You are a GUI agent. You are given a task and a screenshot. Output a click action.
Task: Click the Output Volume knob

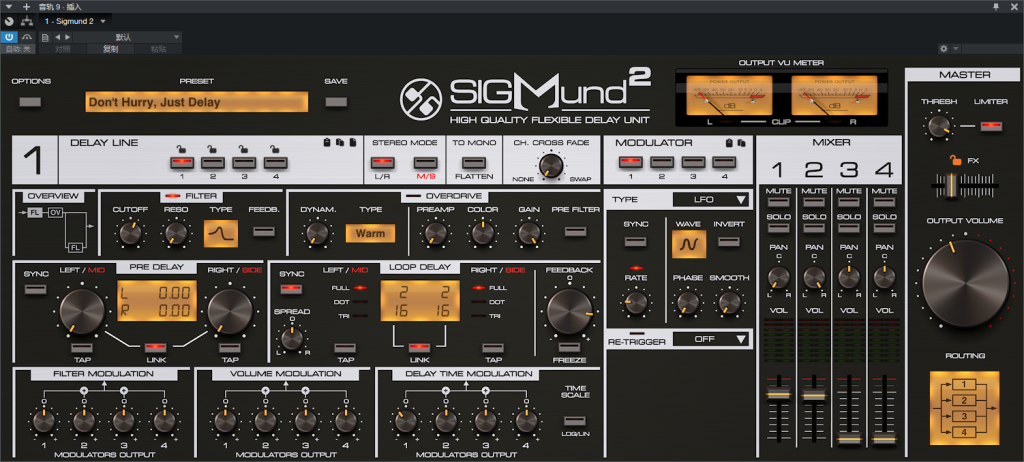[x=964, y=281]
